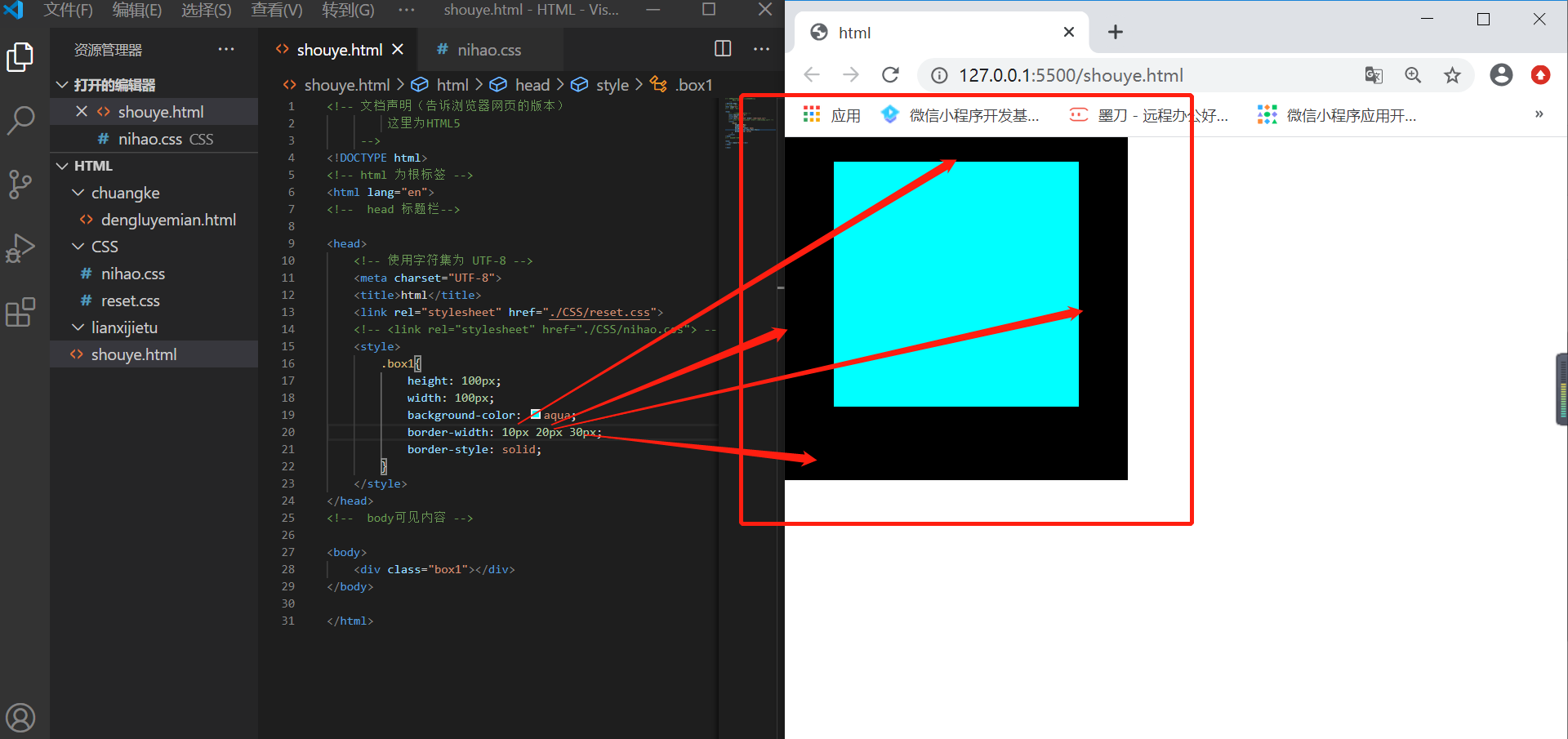The width and height of the screenshot is (1568, 739).
Task: Open the Search view in activity bar
Action: (x=20, y=120)
